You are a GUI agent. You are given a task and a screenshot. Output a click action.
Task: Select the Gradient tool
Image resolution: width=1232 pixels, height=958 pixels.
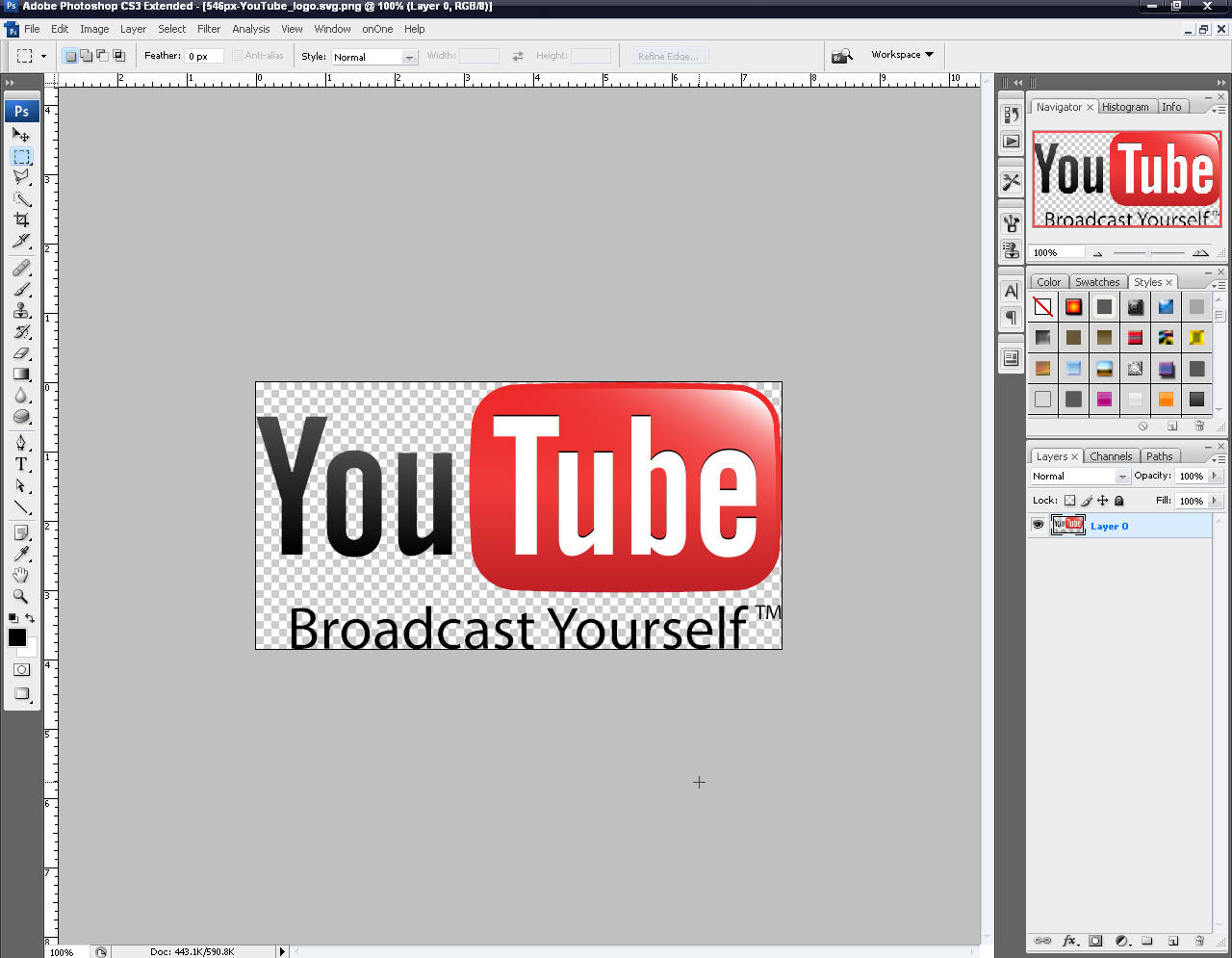[21, 374]
